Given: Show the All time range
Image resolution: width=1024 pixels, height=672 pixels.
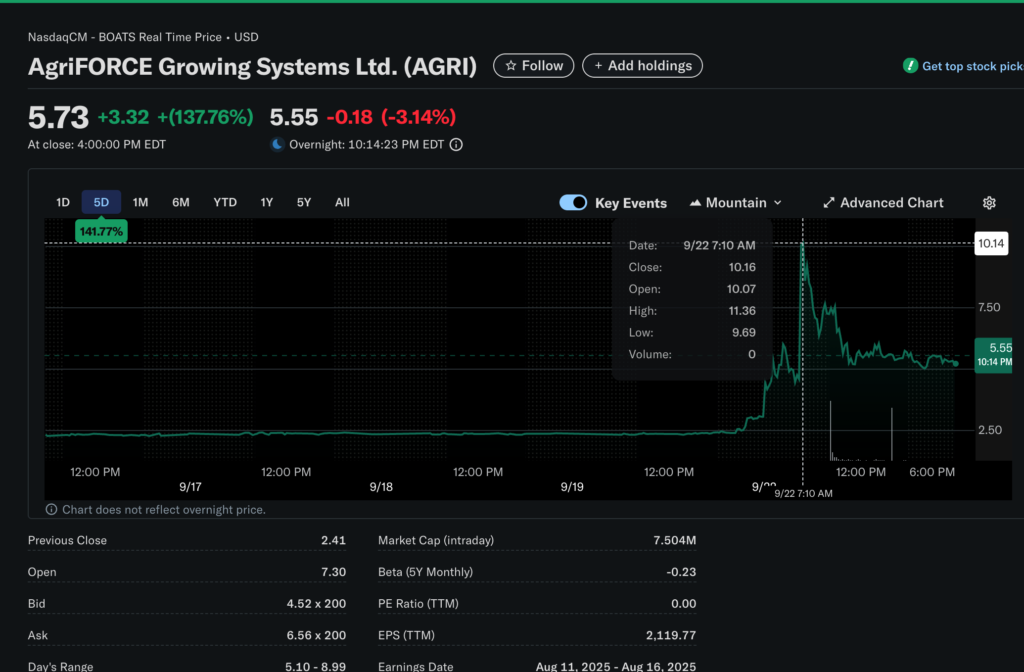Looking at the screenshot, I should point(342,203).
